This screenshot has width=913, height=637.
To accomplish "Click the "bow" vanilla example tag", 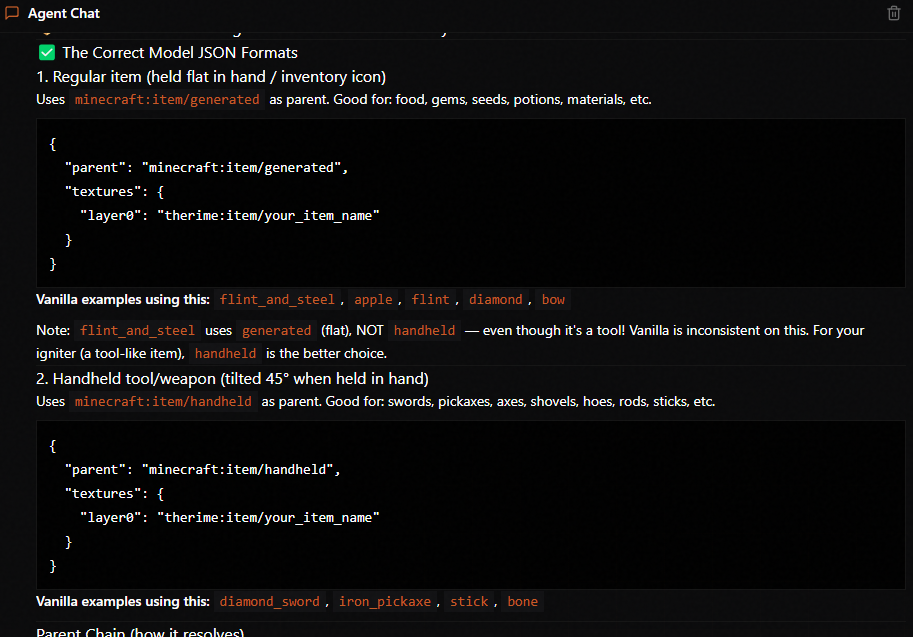I will tap(553, 299).
